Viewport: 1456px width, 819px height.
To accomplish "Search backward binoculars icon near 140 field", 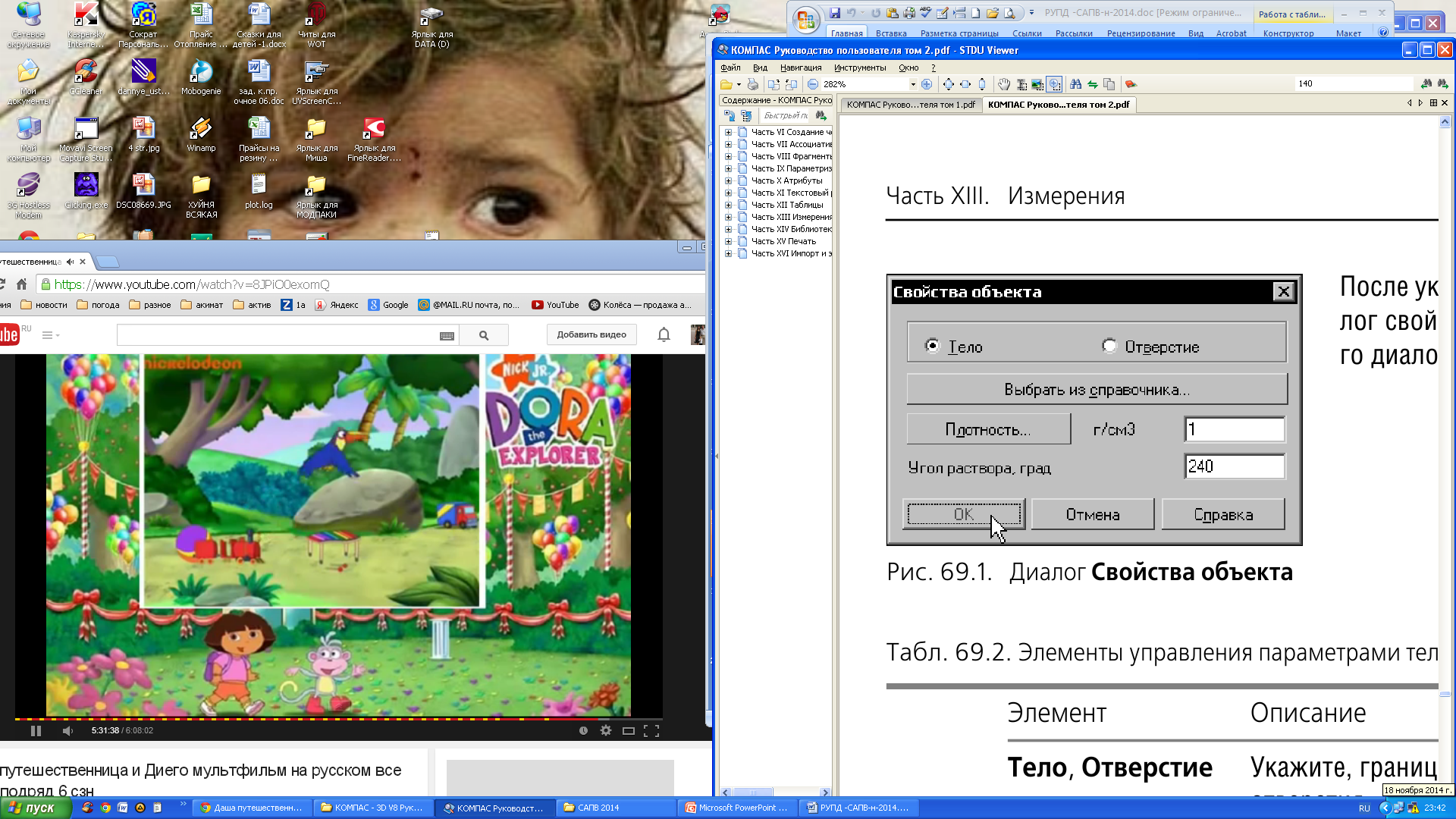I will pos(1426,83).
